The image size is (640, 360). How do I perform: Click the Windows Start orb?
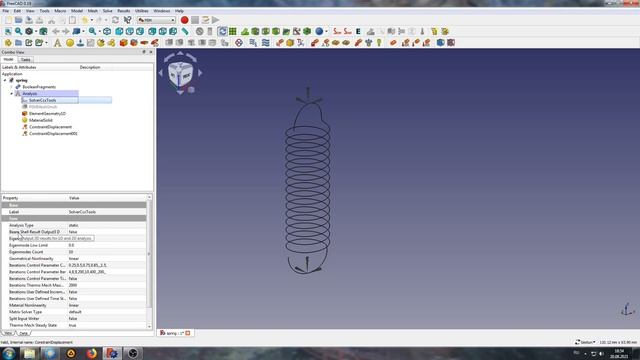(9, 353)
